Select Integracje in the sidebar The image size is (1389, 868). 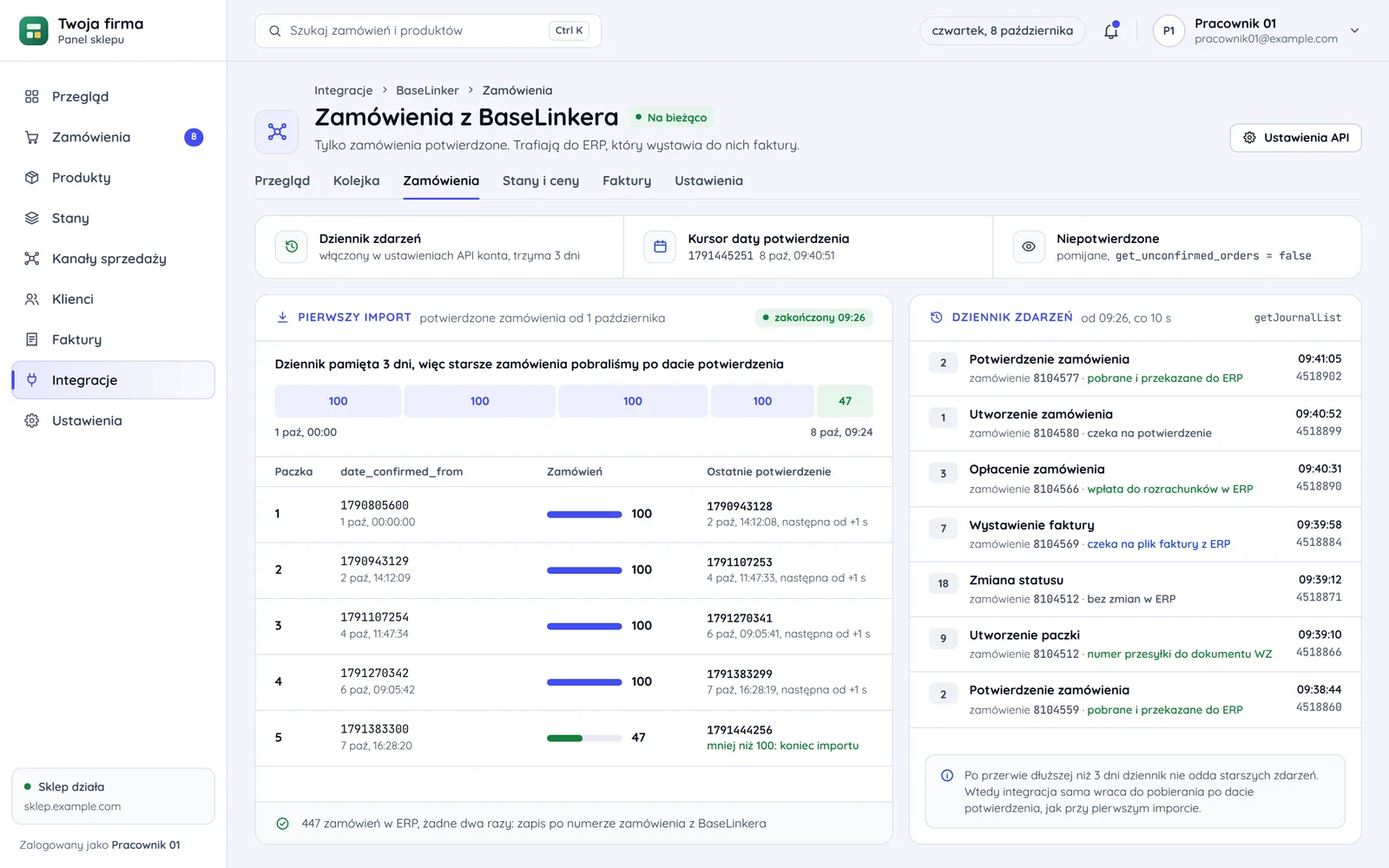(x=113, y=380)
